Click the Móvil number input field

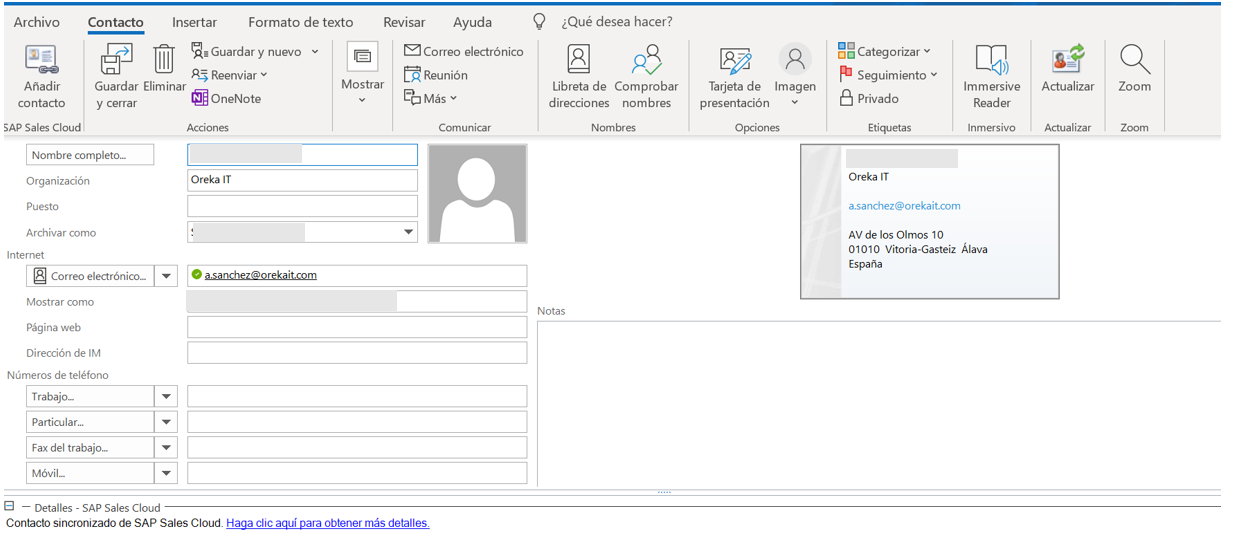357,473
